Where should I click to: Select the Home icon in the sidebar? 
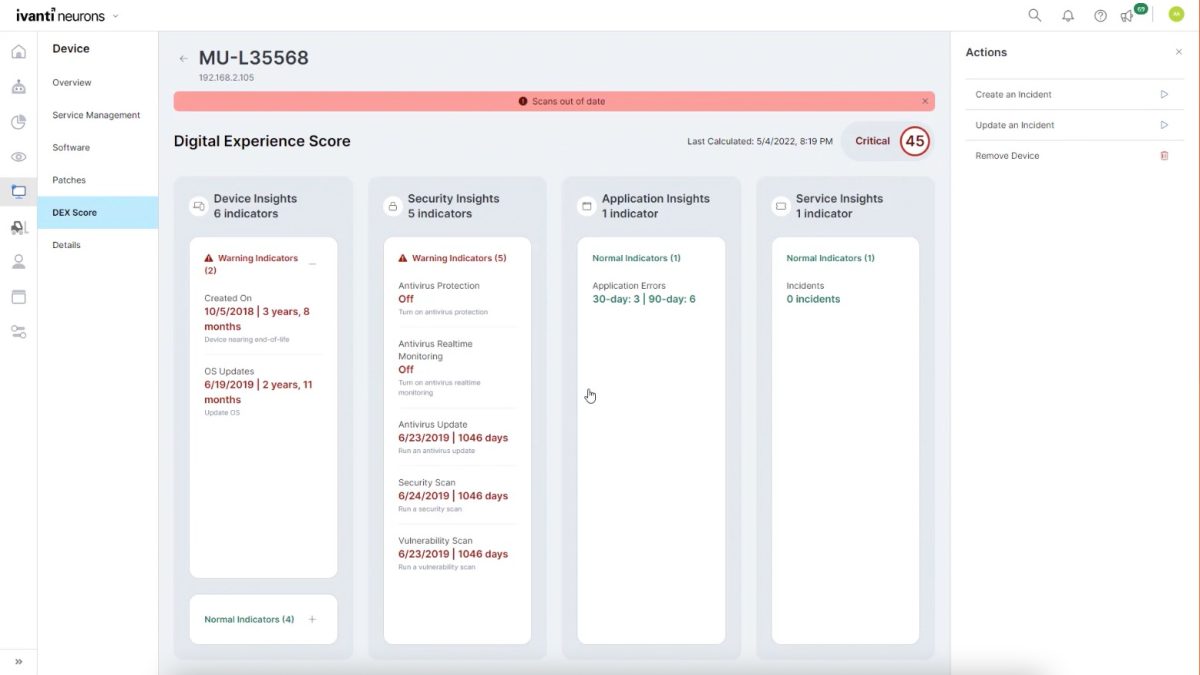(18, 51)
